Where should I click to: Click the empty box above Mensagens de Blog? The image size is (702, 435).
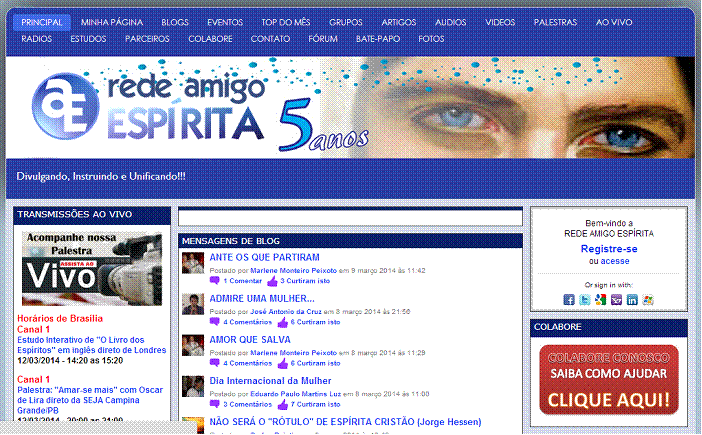coord(350,218)
